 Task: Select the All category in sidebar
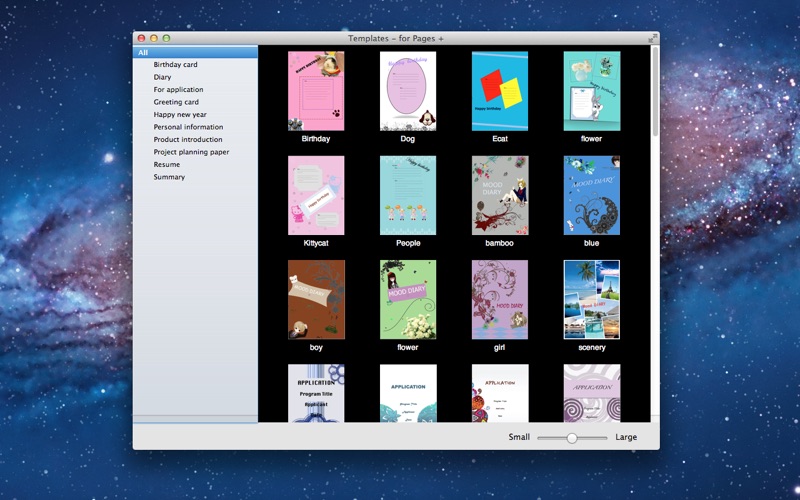pos(195,52)
